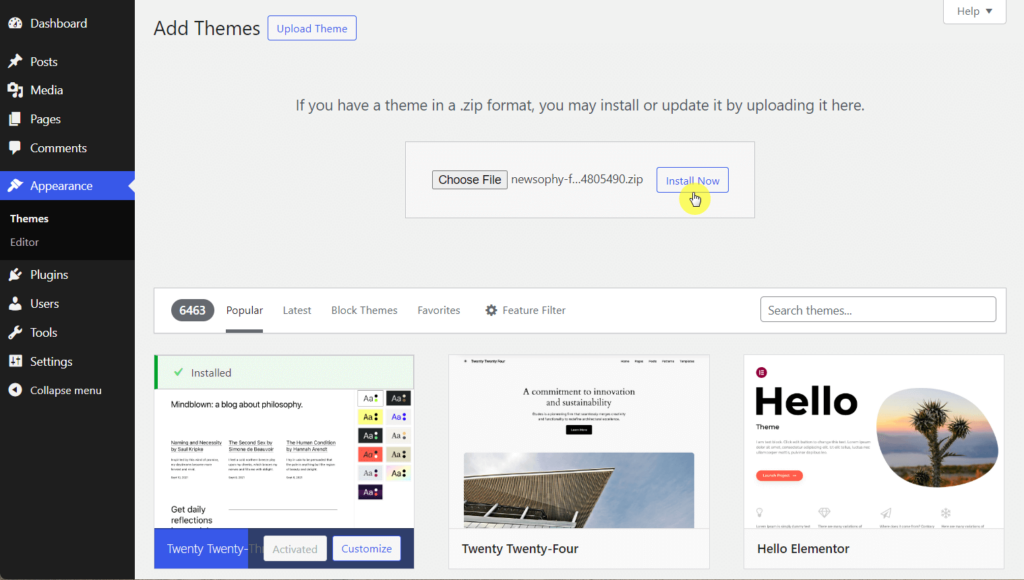
Task: Open the Help dropdown
Action: pyautogui.click(x=974, y=11)
